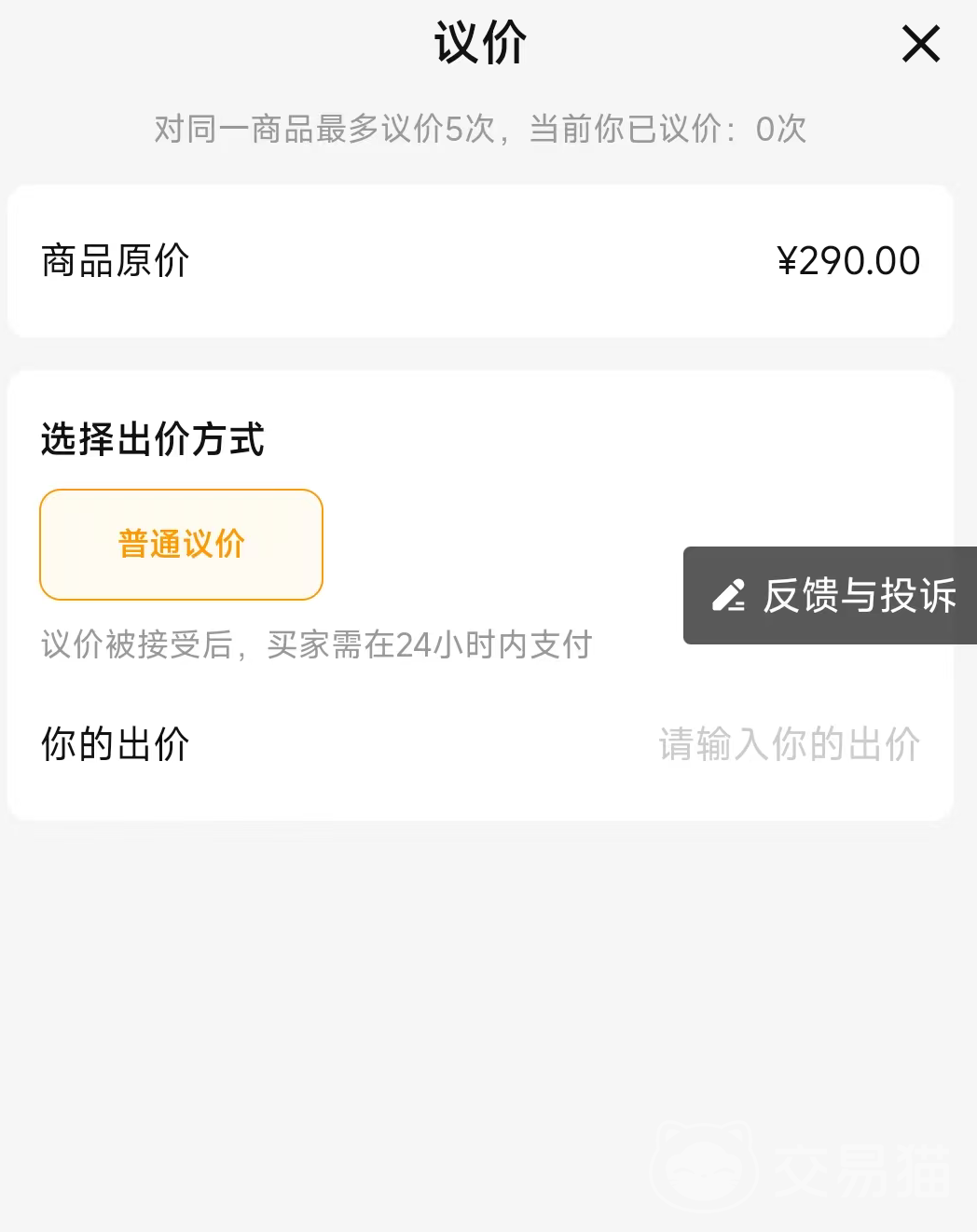Tap the 对同一商品最多议价5次 limit notice
The width and height of the screenshot is (977, 1232).
pos(324,129)
